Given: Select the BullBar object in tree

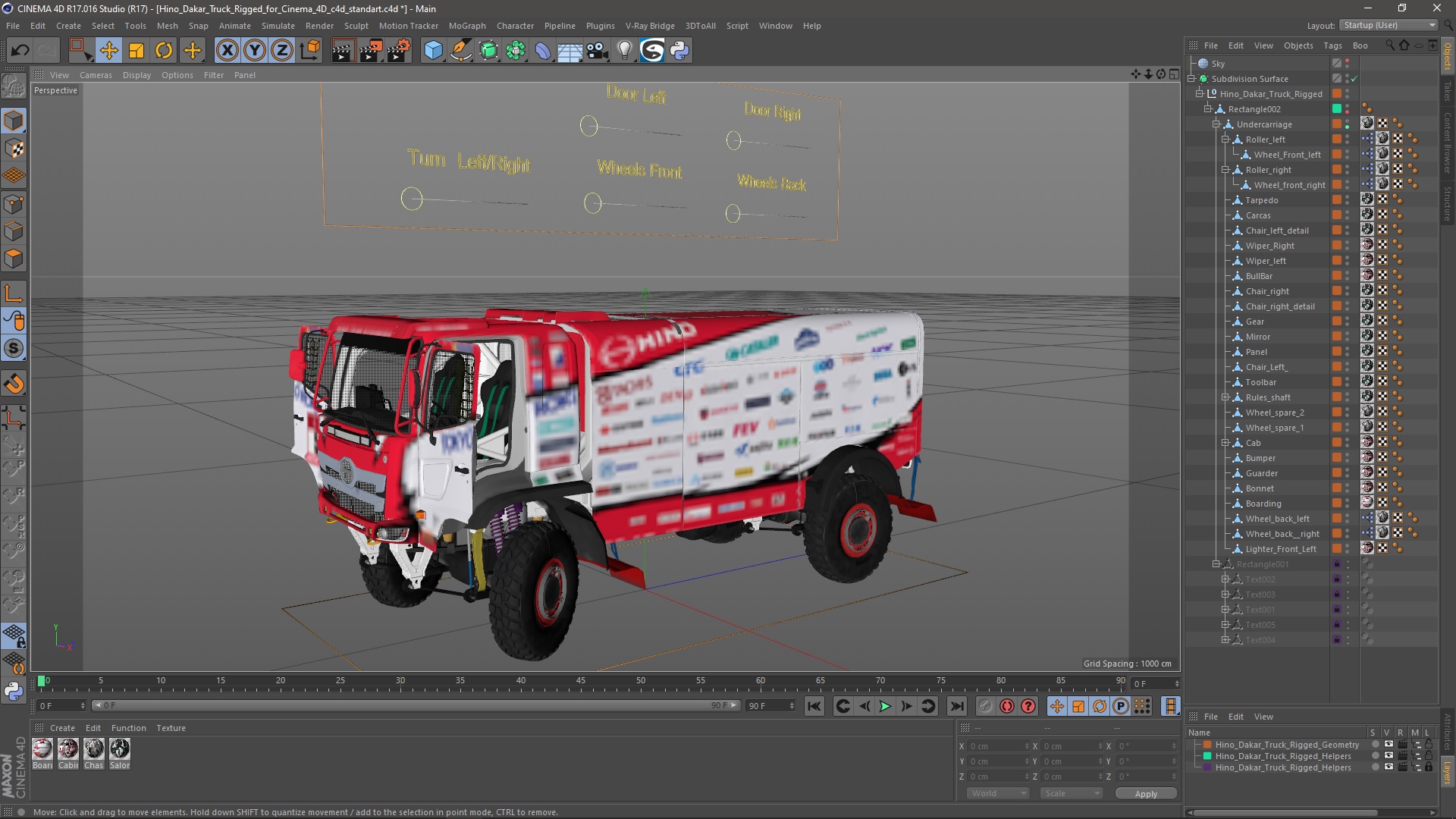Looking at the screenshot, I should coord(1259,276).
